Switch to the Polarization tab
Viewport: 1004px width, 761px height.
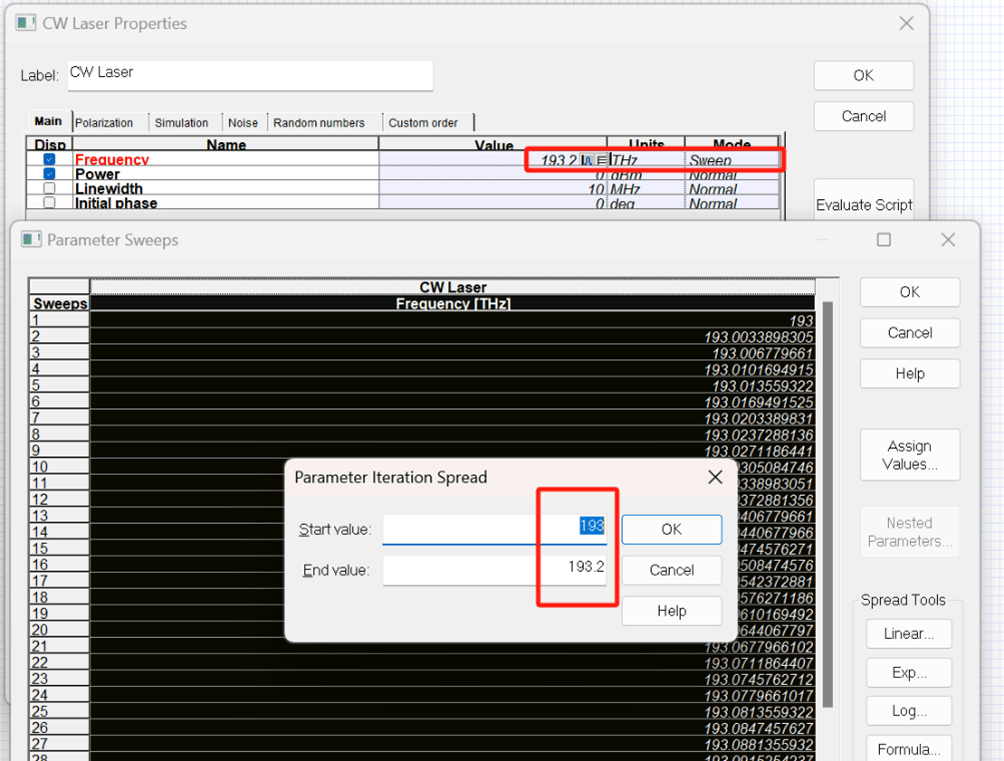104,123
